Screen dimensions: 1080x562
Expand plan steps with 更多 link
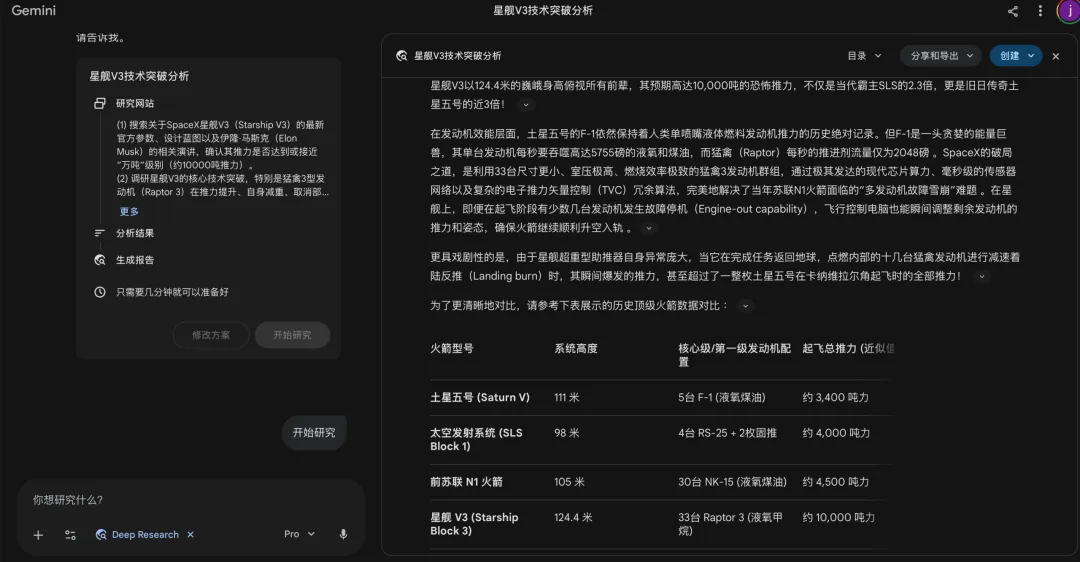pyautogui.click(x=129, y=211)
